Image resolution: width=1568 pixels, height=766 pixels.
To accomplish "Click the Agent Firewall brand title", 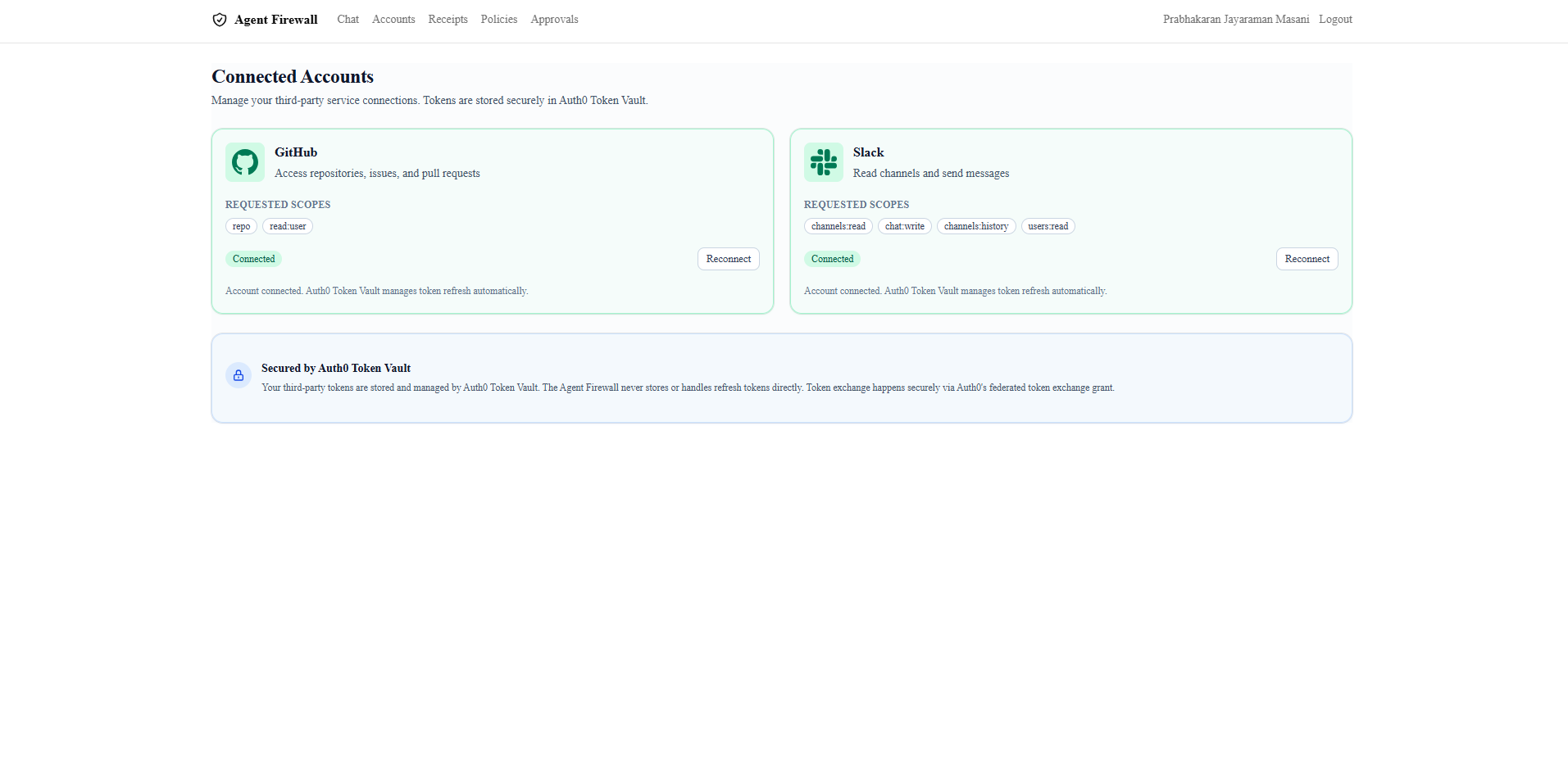I will [x=276, y=20].
